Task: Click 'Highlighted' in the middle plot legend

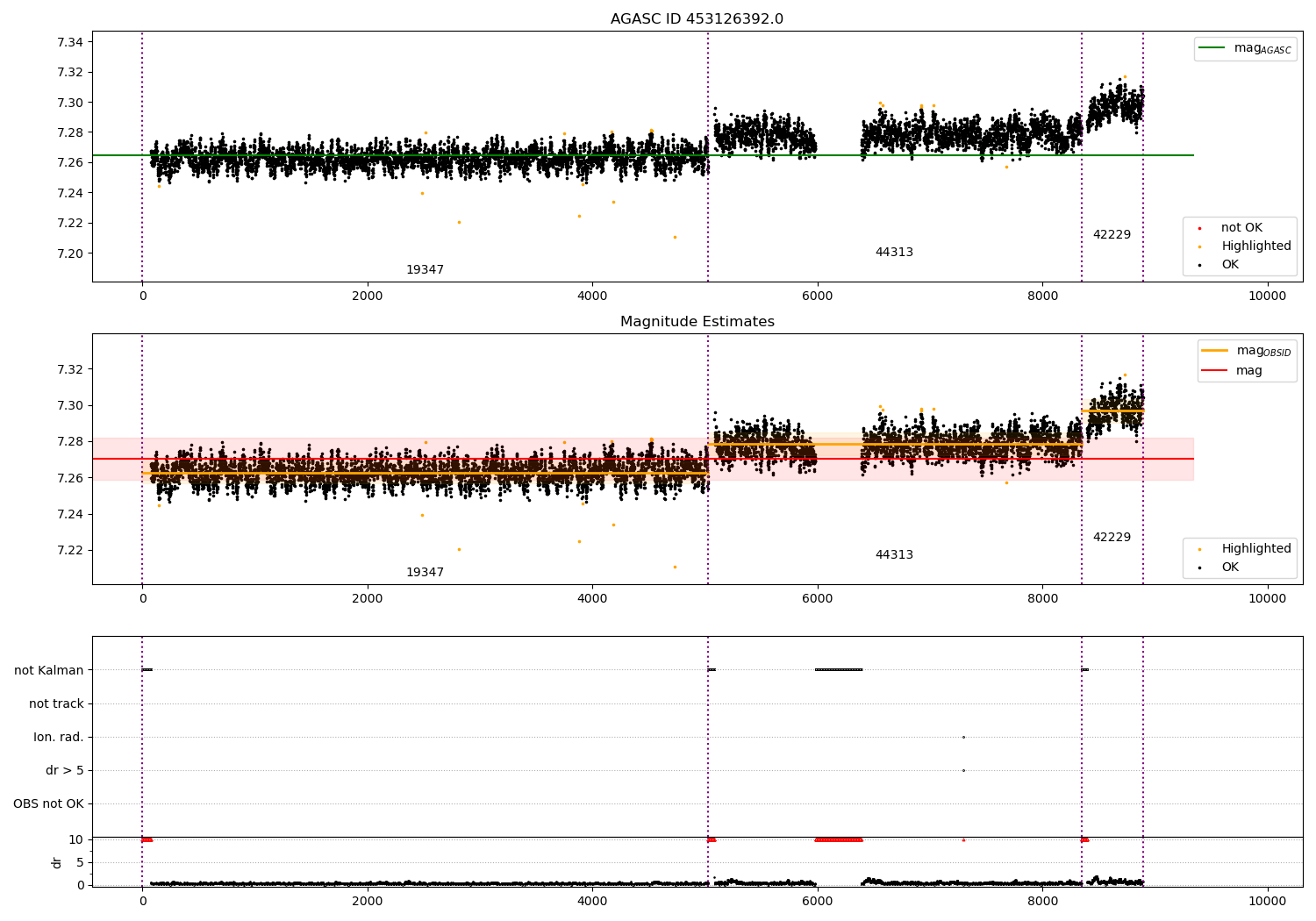Action: [1256, 549]
